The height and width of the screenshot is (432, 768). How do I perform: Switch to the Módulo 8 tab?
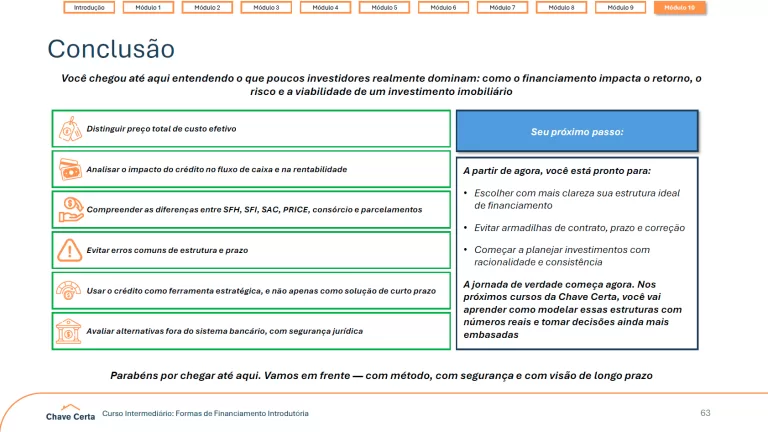point(561,8)
